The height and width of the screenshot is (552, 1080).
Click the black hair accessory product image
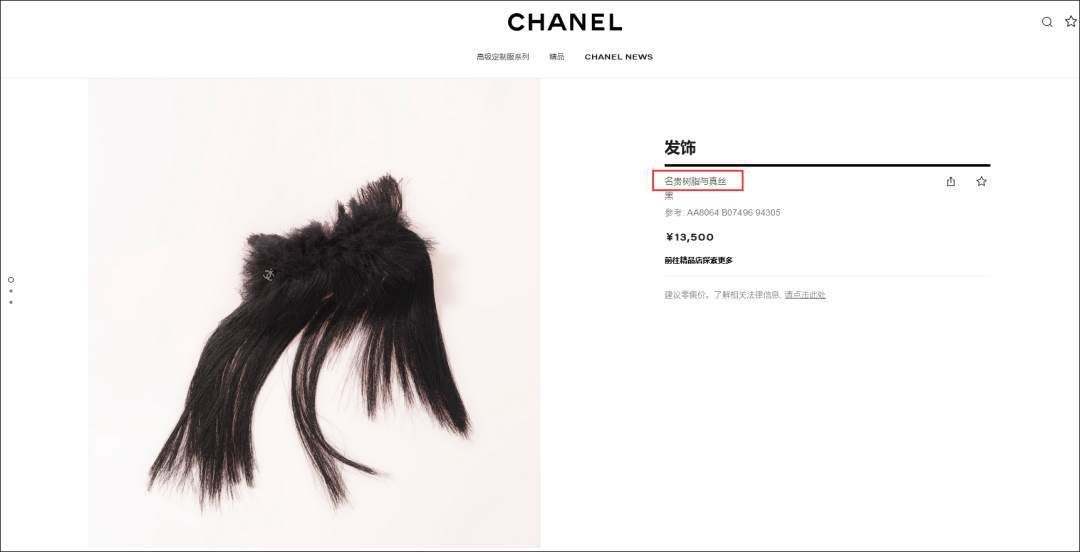coord(314,314)
